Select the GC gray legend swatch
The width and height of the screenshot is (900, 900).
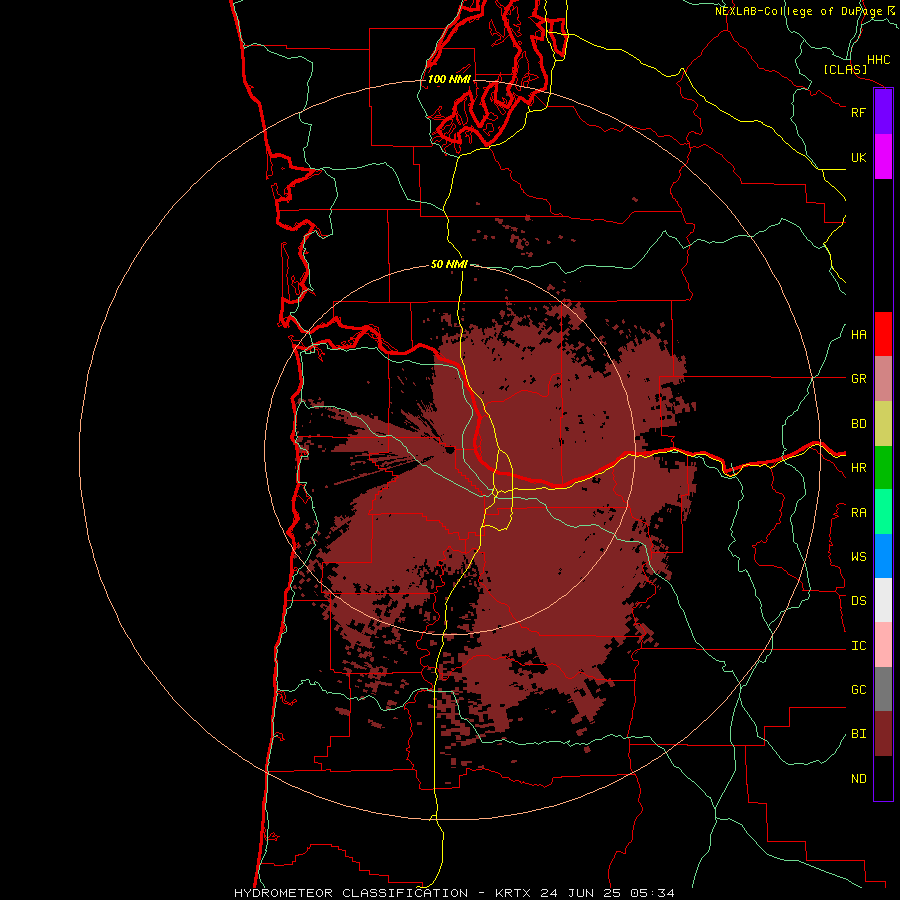point(883,689)
